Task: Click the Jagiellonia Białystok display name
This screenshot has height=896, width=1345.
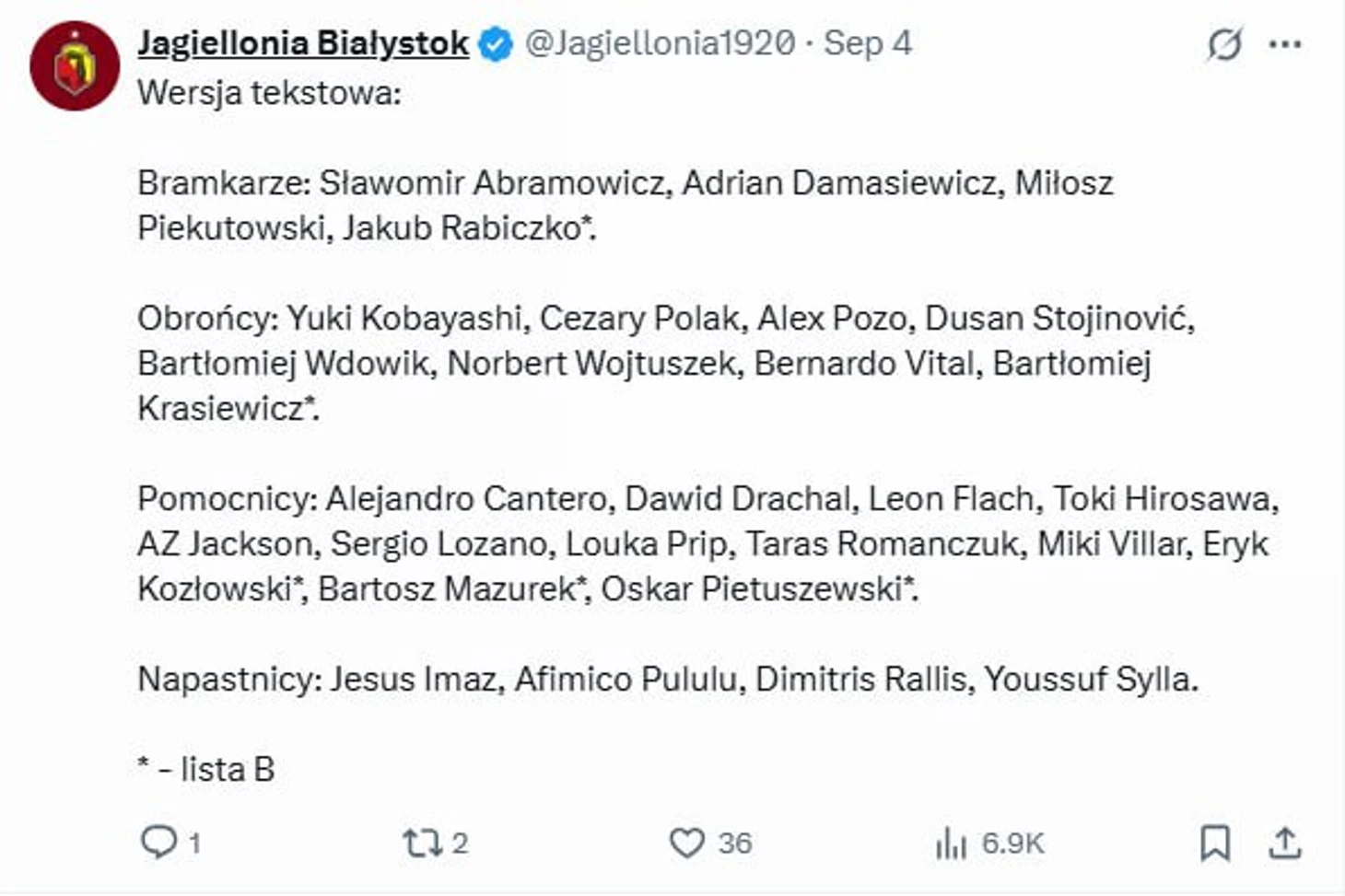Action: 303,43
